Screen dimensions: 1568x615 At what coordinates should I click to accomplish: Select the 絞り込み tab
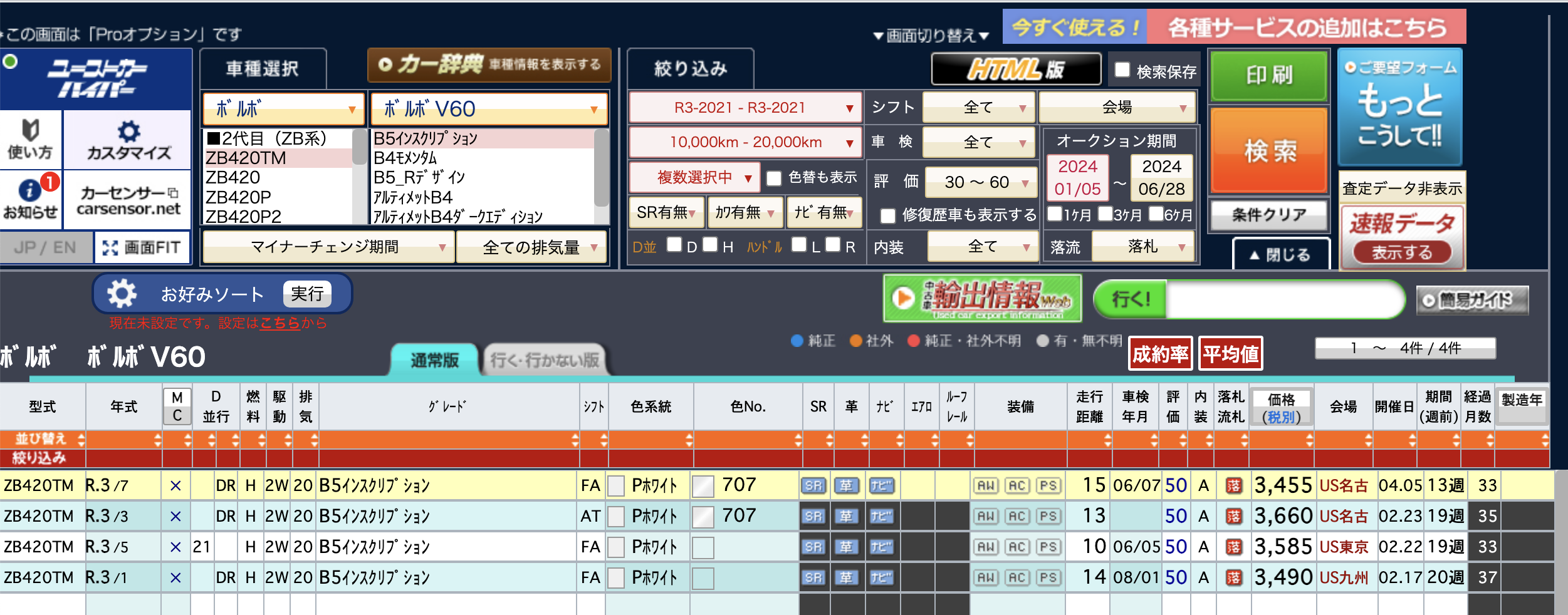coord(690,69)
